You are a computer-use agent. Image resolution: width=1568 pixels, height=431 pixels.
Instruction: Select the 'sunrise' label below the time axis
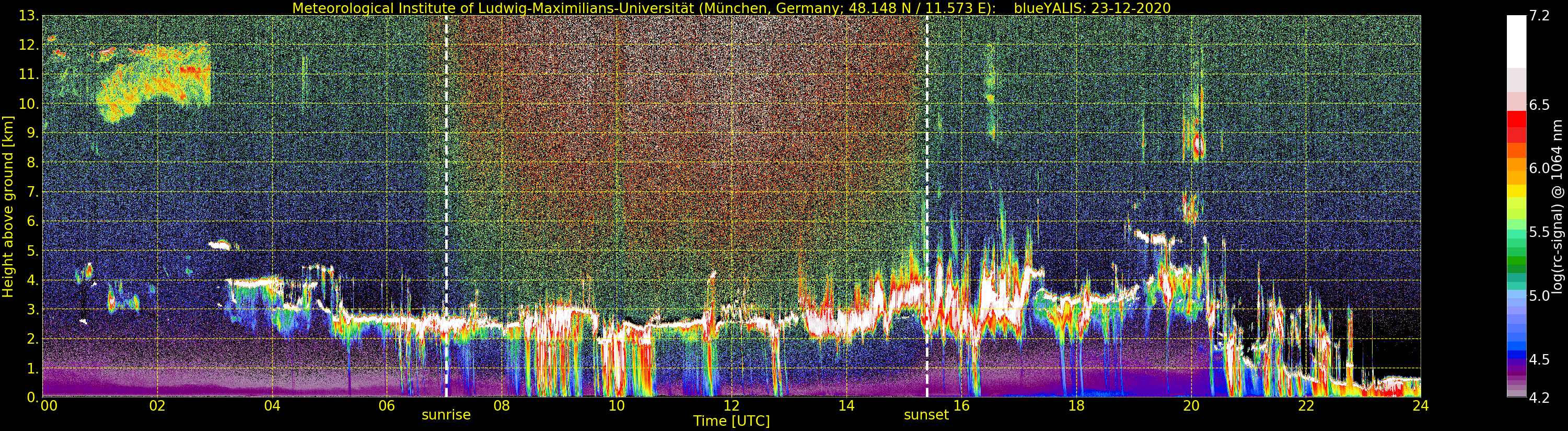pyautogui.click(x=446, y=415)
